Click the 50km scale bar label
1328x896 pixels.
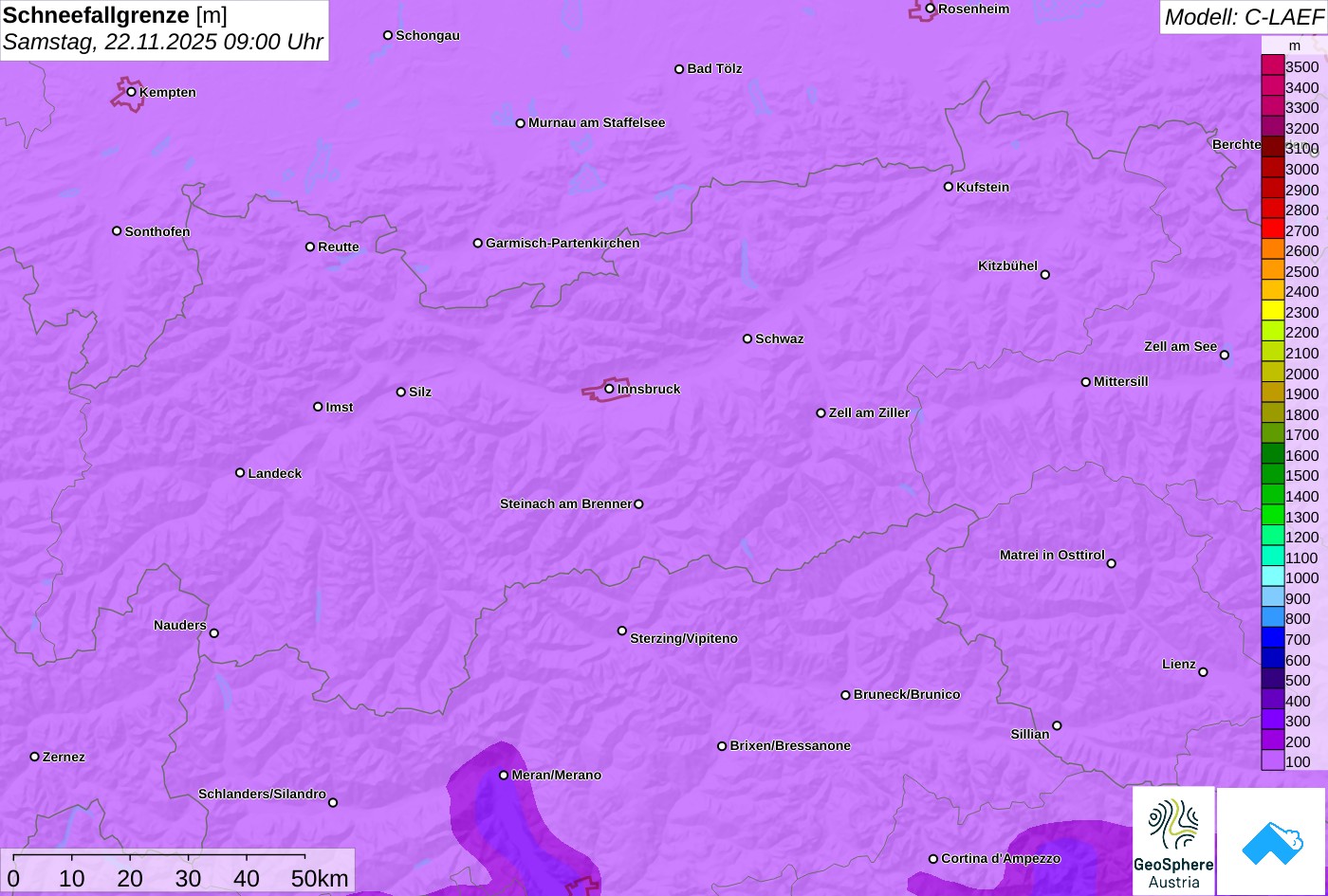pos(320,878)
